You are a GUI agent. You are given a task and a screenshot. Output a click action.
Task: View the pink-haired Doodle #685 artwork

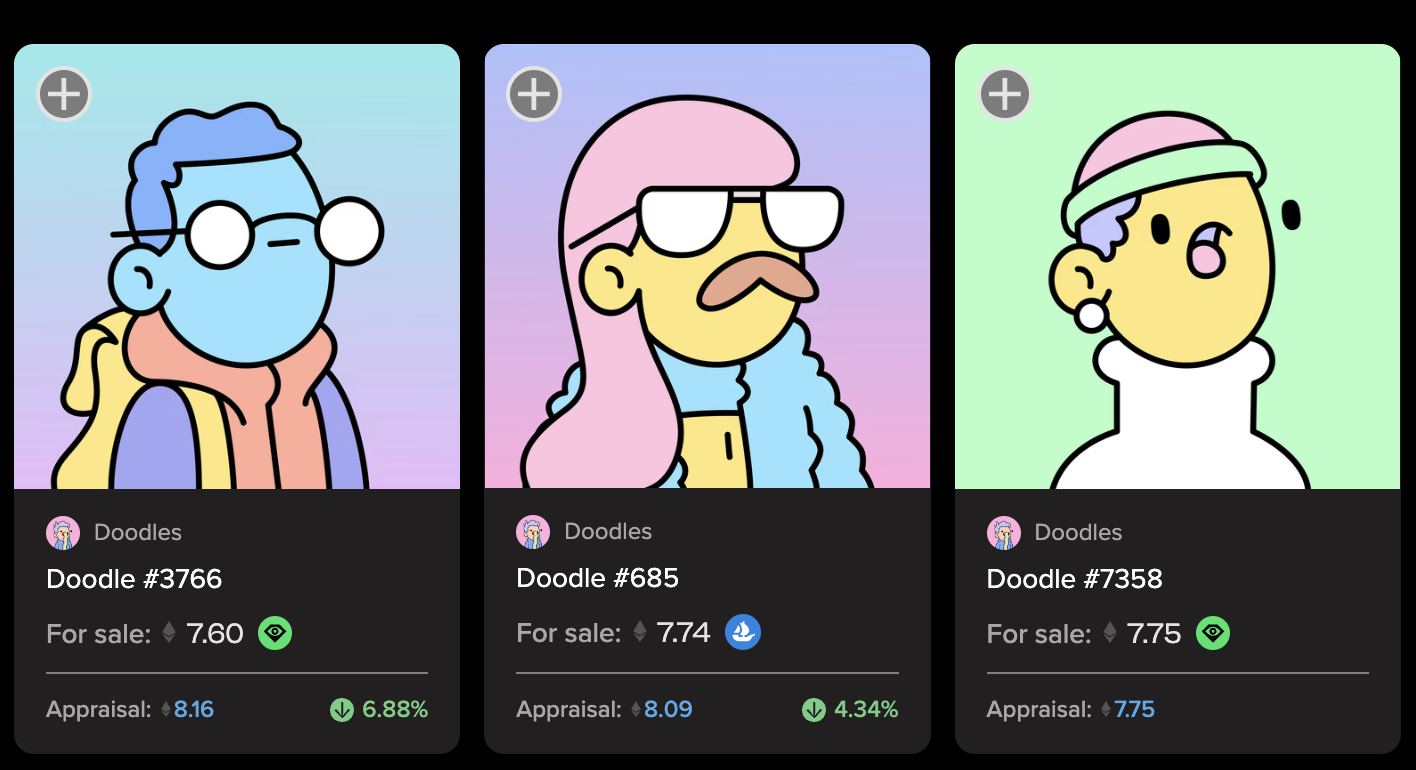tap(707, 267)
